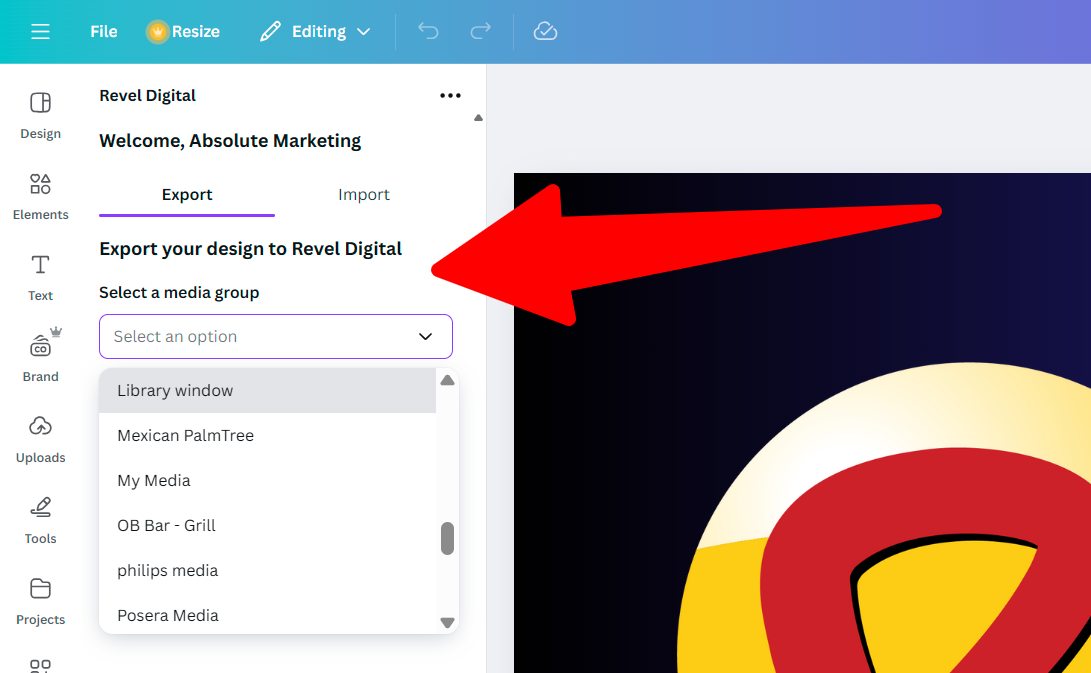Open Revel Digital more options menu
The image size is (1091, 673).
pyautogui.click(x=450, y=95)
